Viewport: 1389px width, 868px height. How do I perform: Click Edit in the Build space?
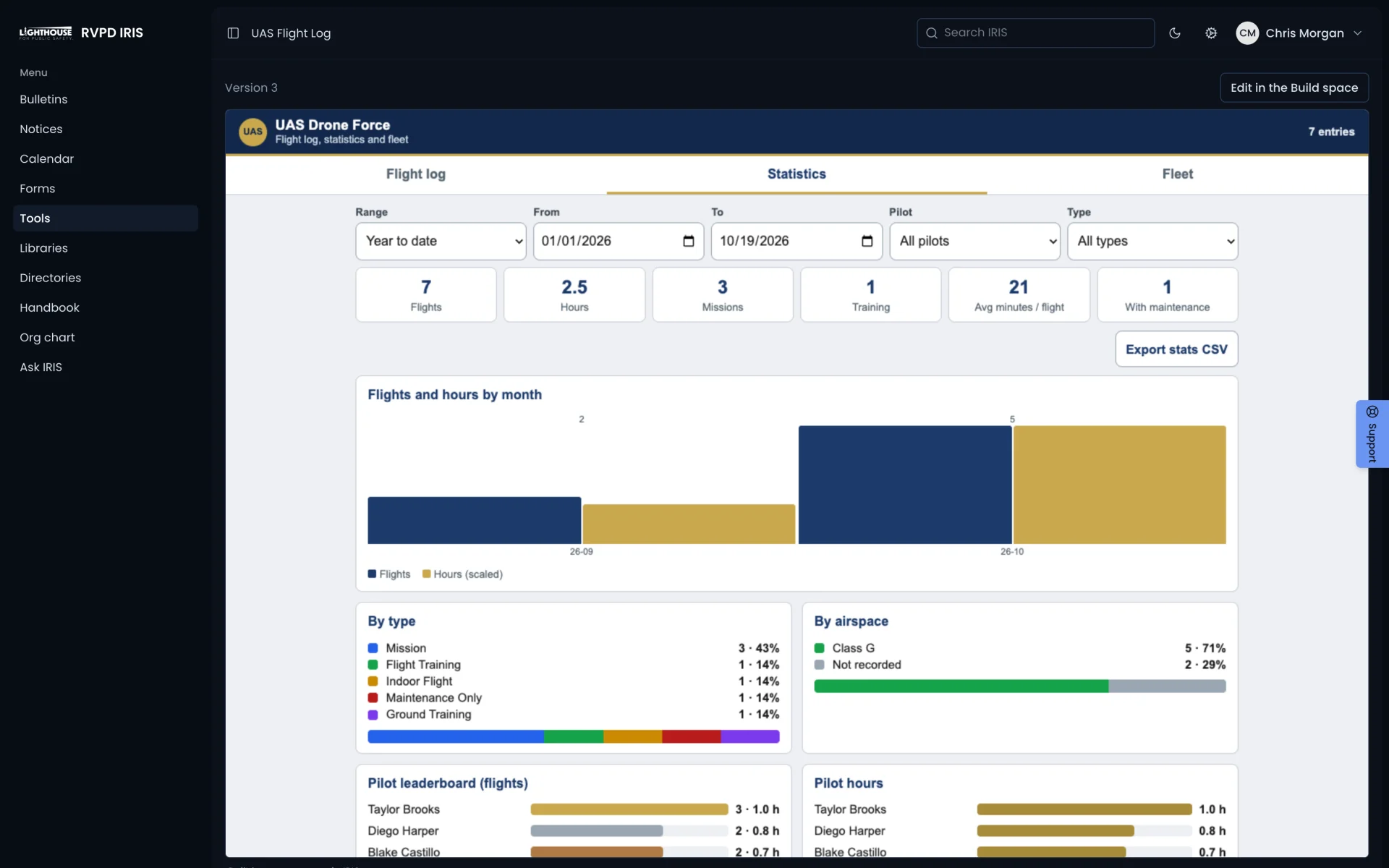pos(1294,88)
